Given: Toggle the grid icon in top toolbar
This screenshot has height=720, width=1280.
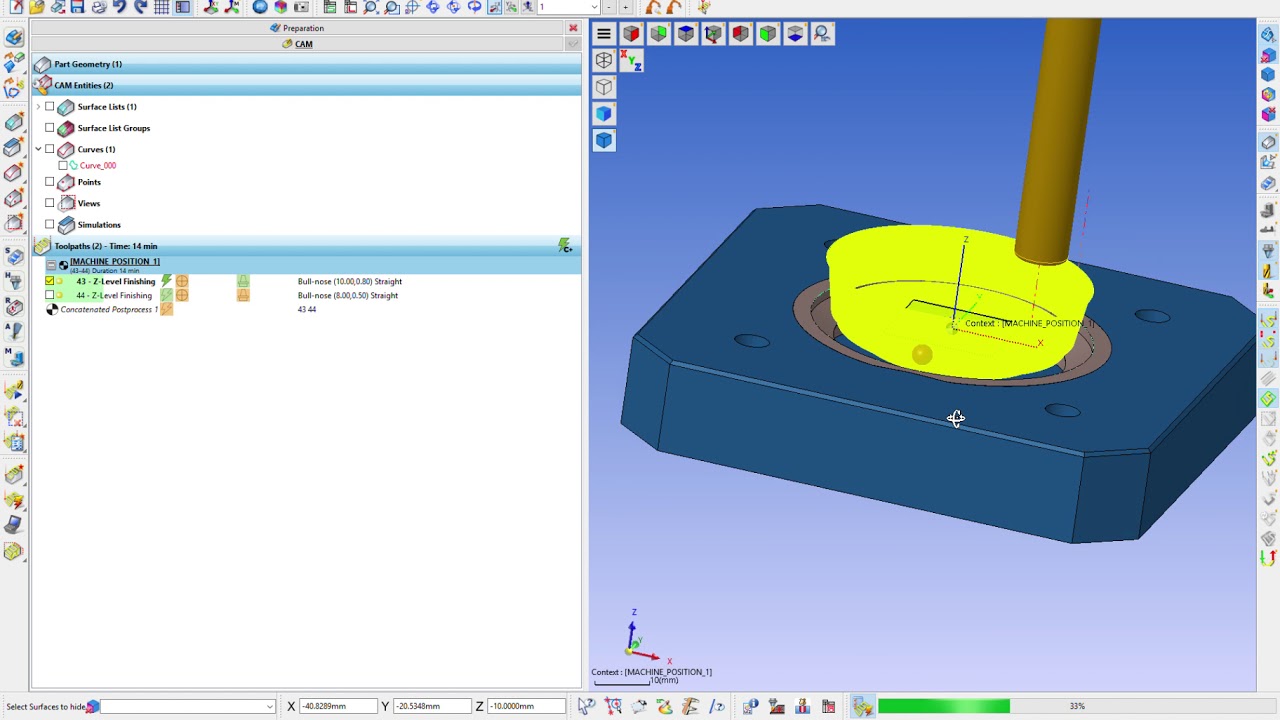Looking at the screenshot, I should [x=162, y=7].
